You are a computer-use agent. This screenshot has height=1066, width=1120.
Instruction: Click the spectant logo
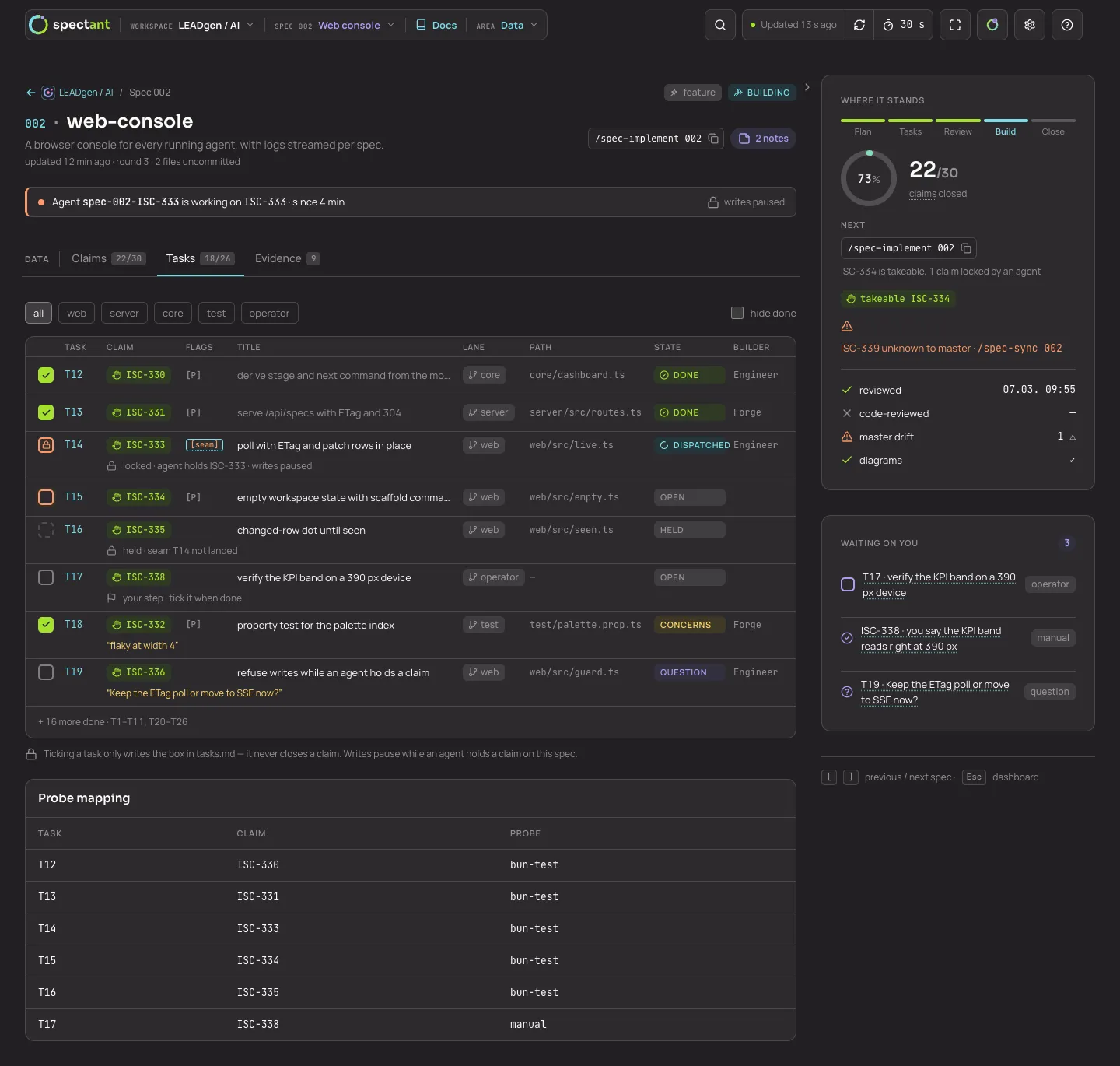[69, 25]
